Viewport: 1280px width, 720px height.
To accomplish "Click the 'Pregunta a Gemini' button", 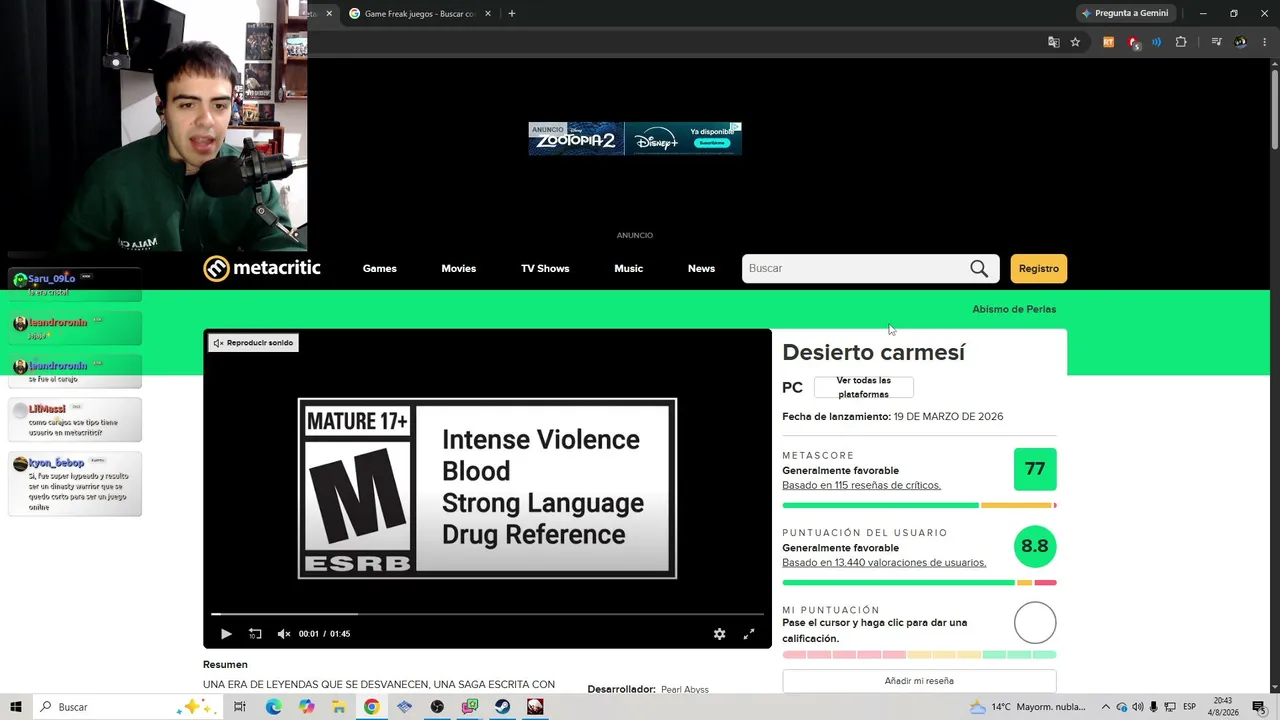I will [x=1125, y=13].
